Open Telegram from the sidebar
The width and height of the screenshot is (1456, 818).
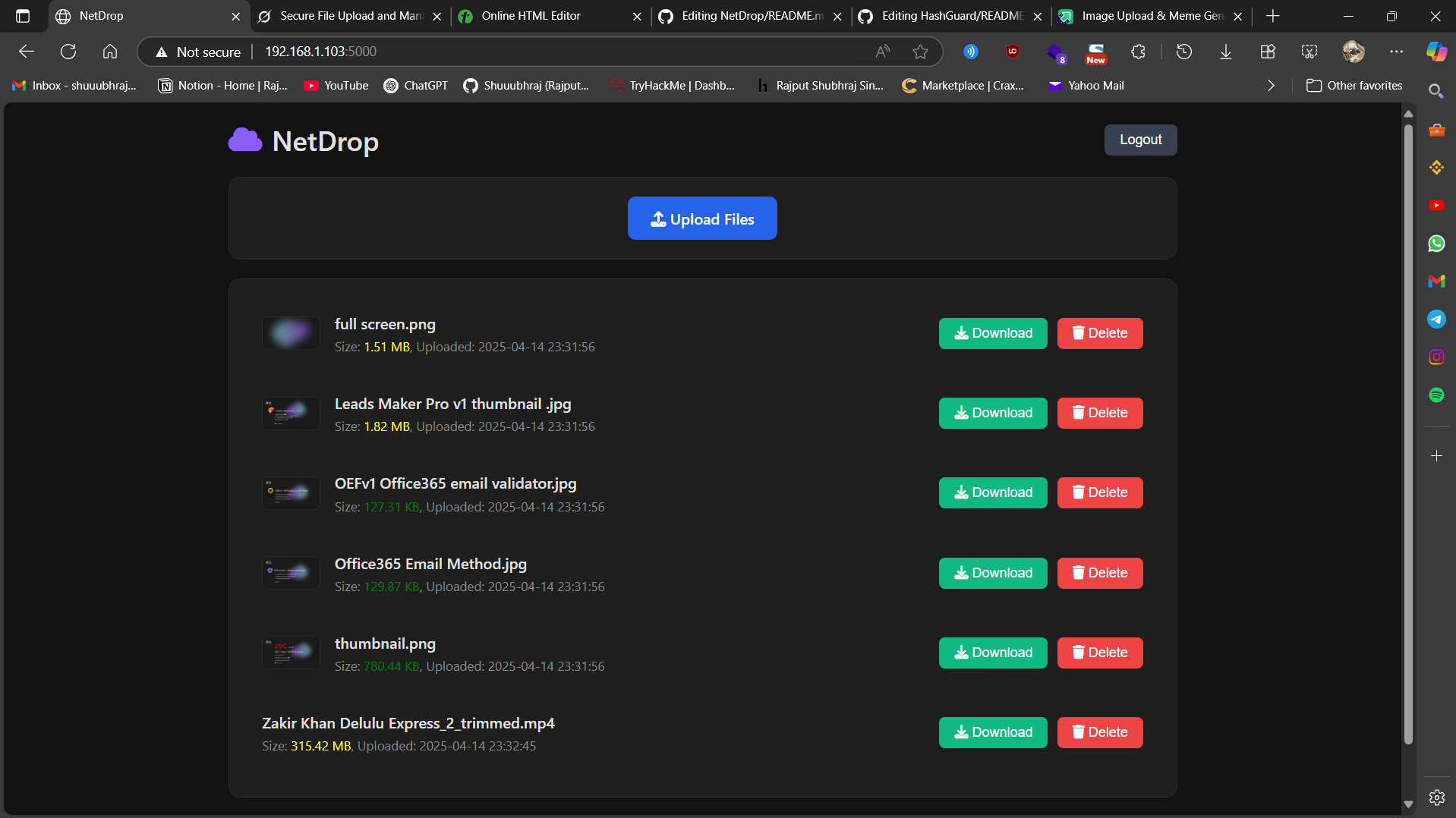[1436, 319]
